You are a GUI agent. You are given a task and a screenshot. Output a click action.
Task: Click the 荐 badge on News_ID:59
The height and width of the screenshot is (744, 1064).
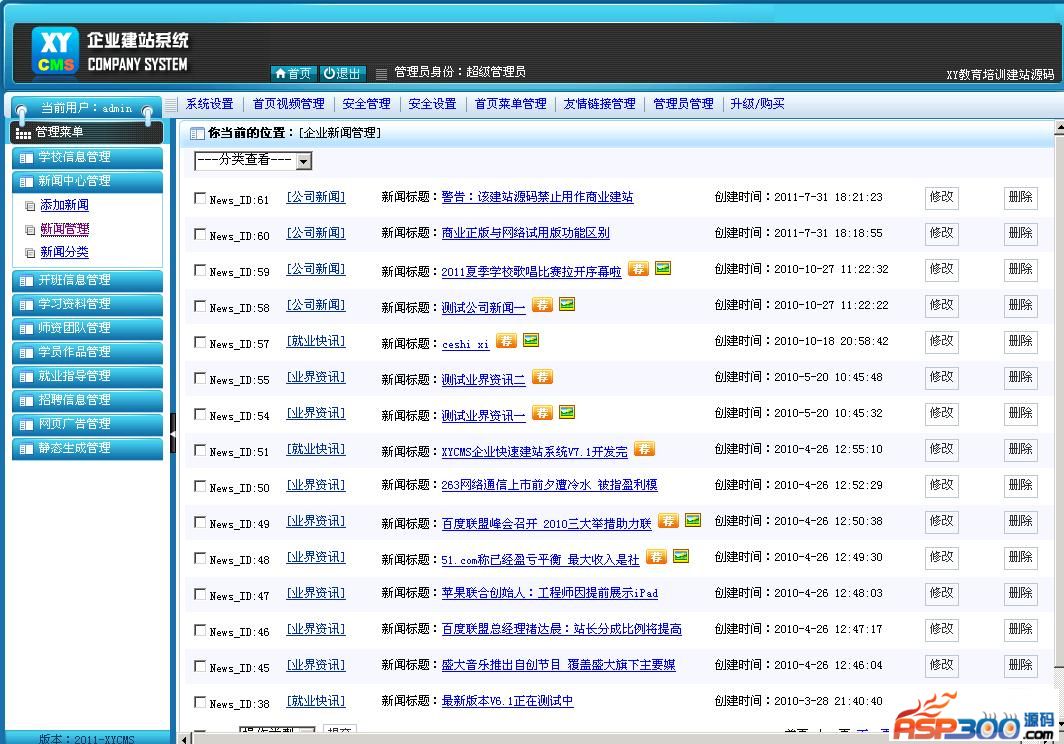(x=638, y=269)
